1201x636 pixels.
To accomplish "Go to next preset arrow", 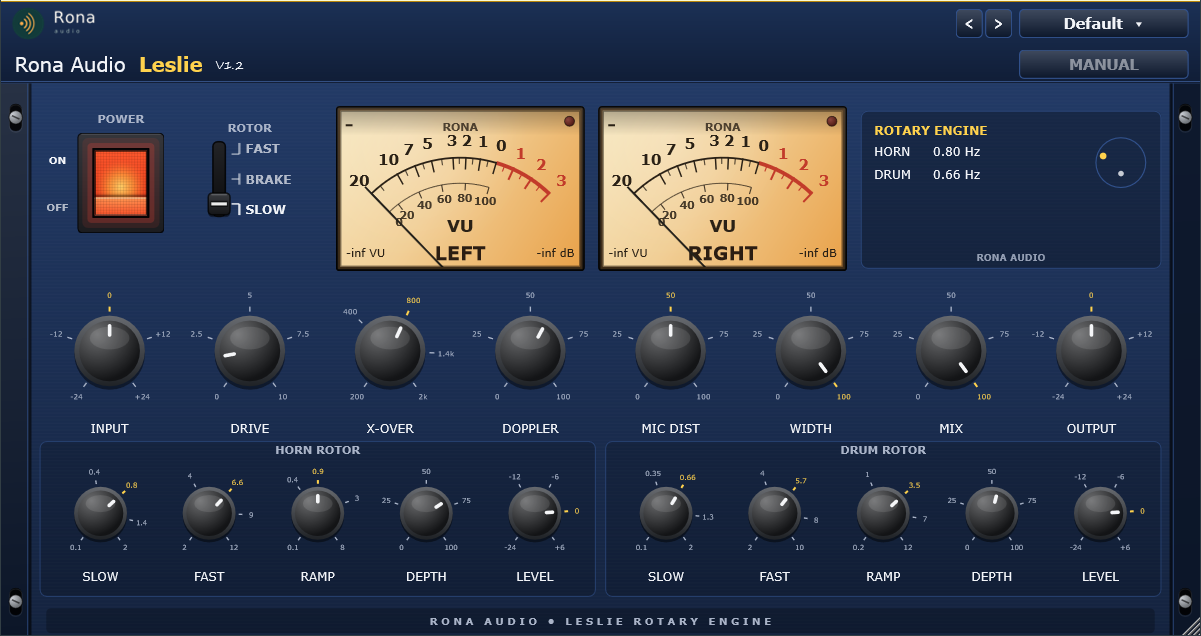I will coord(998,24).
